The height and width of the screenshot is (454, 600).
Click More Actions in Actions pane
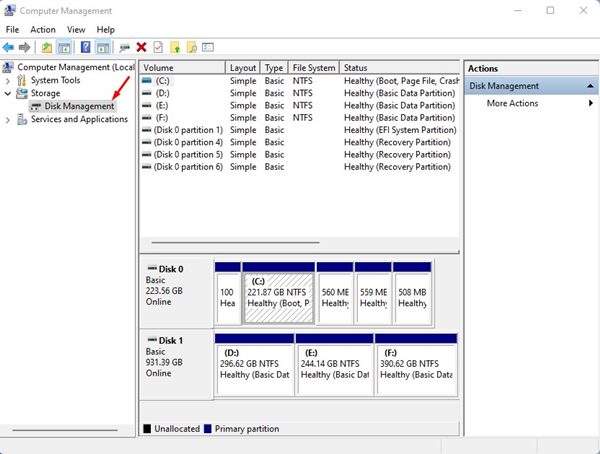512,103
